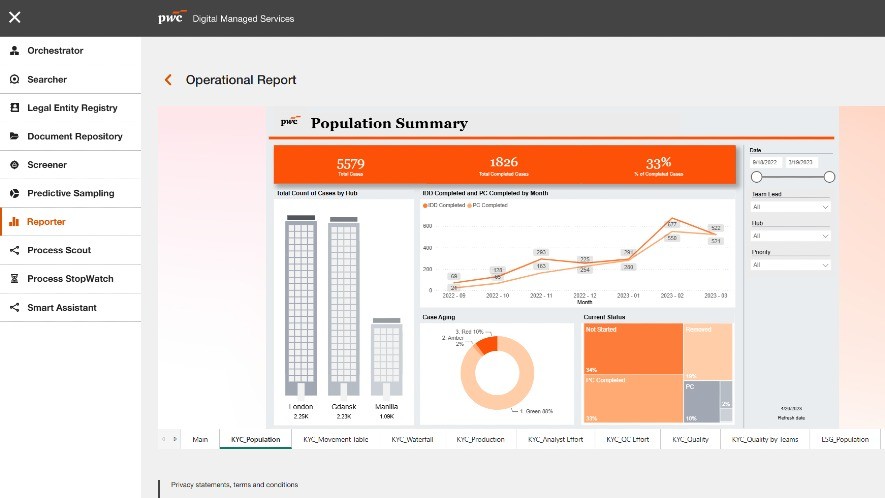Switch to KYC_Quality by Teams tab

pos(765,439)
